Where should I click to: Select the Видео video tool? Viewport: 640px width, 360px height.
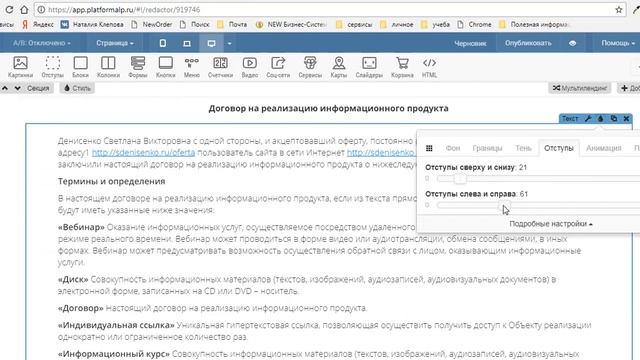click(249, 67)
